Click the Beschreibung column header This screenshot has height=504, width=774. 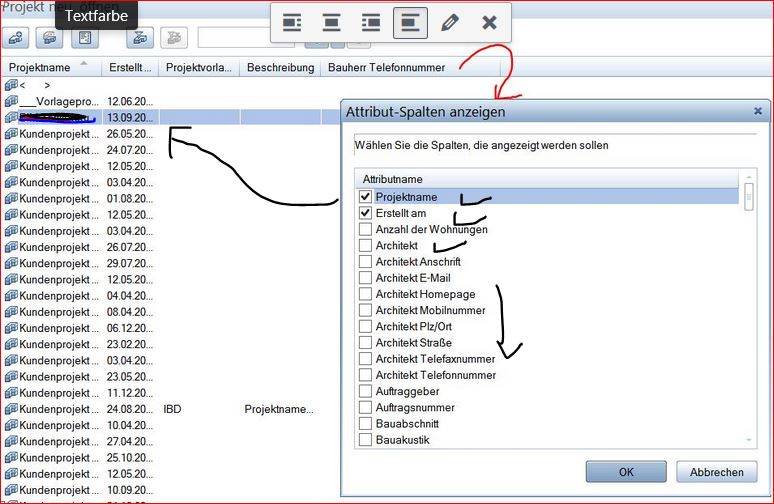point(278,67)
